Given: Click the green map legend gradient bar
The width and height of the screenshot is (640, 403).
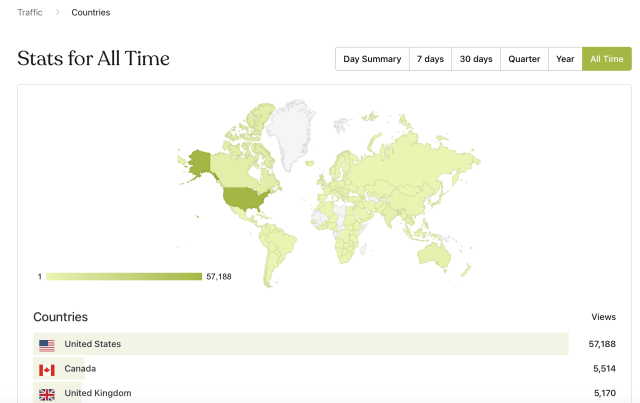Looking at the screenshot, I should point(124,276).
